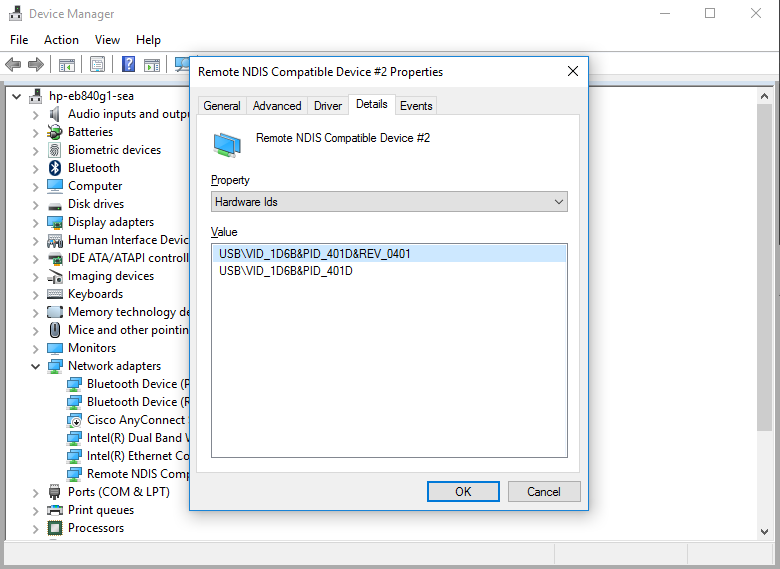Click the Properties toolbar icon

coord(98,64)
